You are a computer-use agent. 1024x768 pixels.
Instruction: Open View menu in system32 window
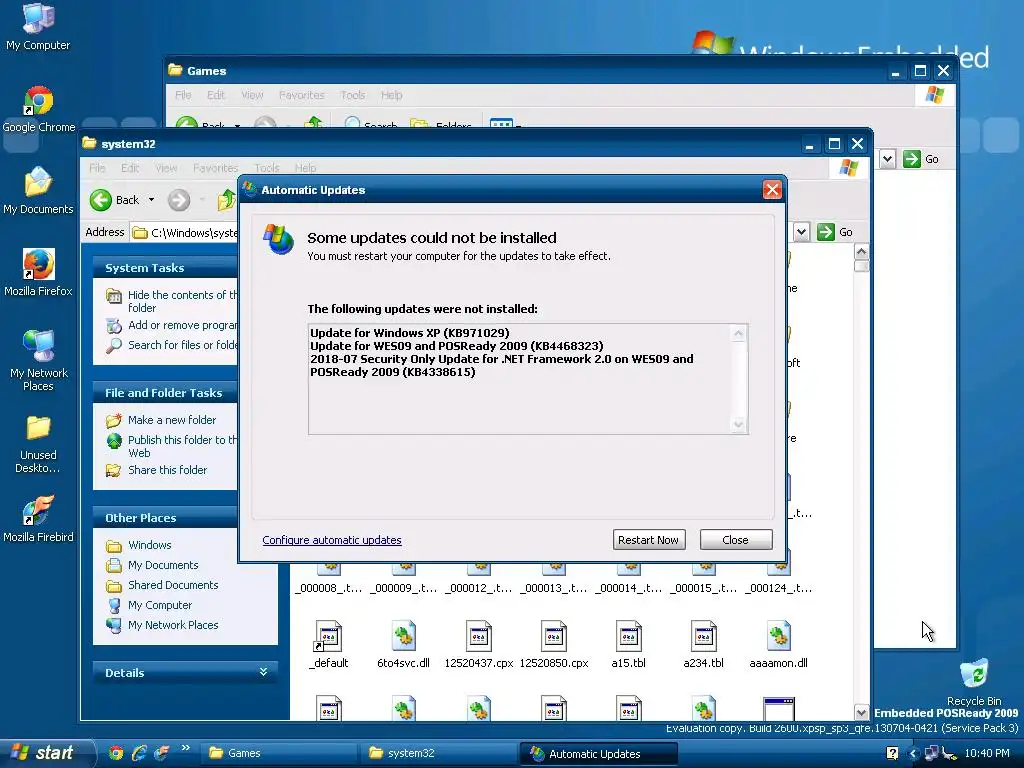166,168
